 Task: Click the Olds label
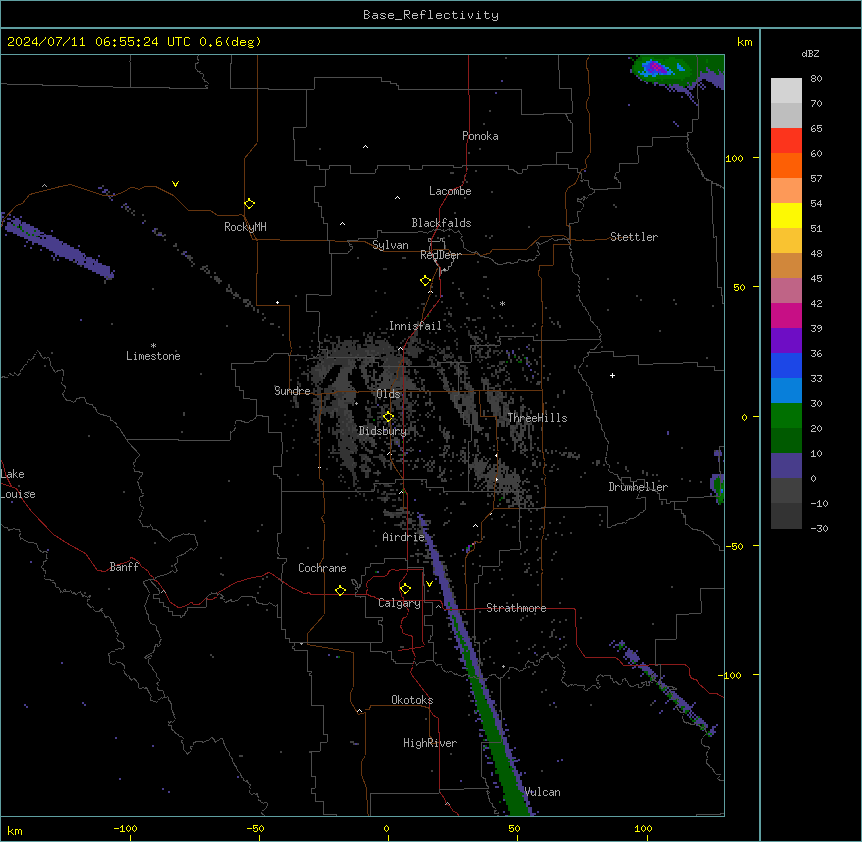click(388, 394)
